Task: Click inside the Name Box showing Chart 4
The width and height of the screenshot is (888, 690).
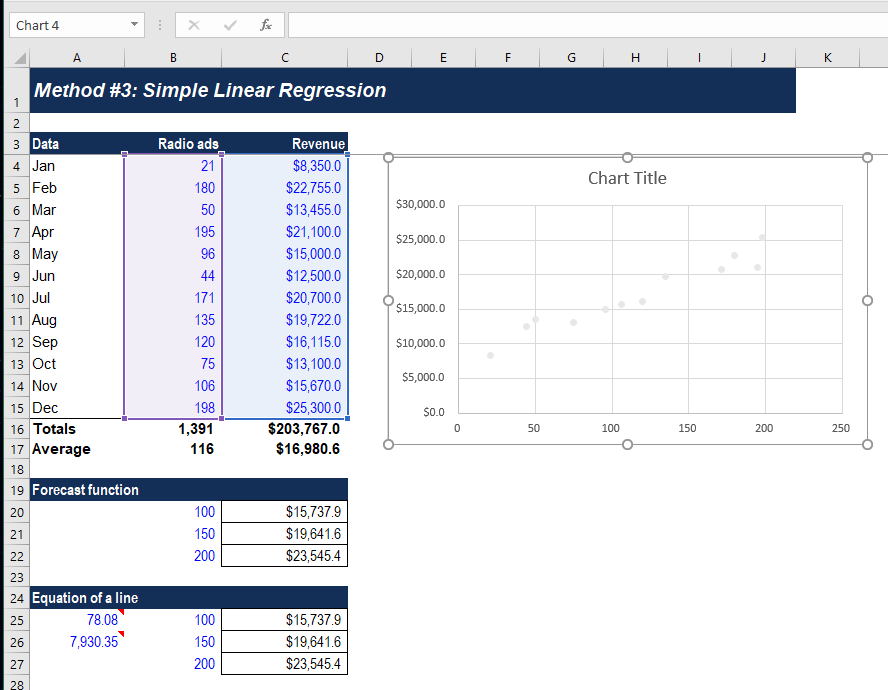Action: [x=68, y=25]
